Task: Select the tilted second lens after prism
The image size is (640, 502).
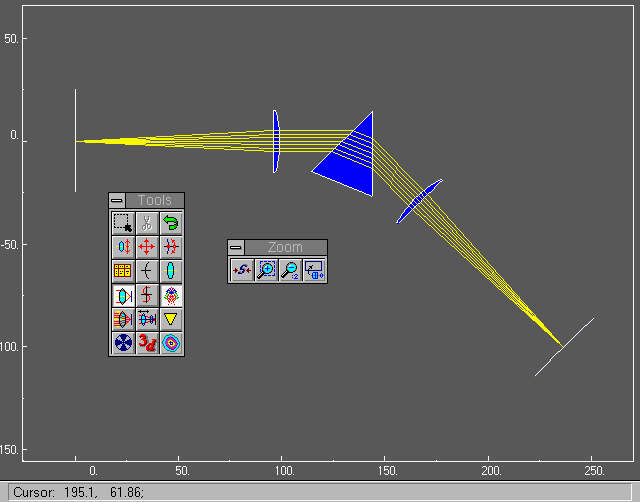Action: 419,201
